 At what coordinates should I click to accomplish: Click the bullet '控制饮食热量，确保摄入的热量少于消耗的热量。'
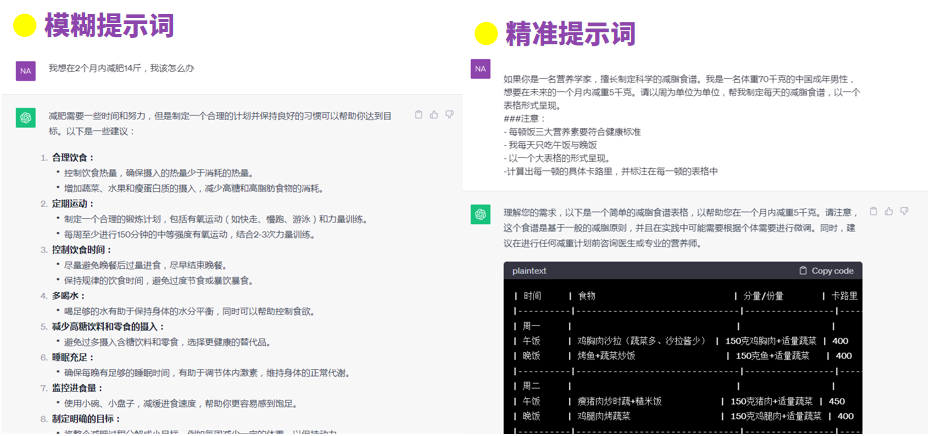[159, 173]
